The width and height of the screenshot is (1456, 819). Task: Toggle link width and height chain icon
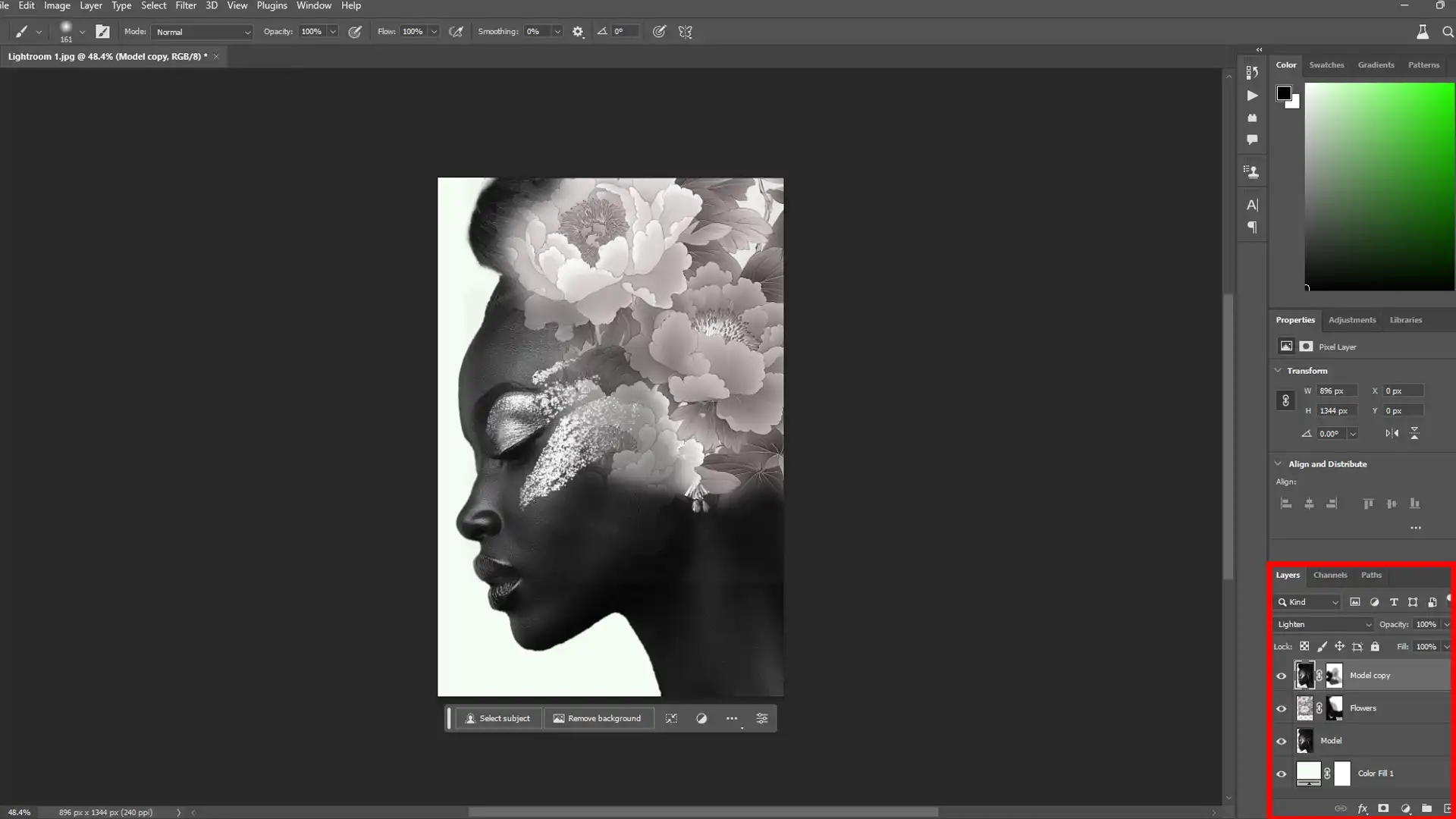coord(1285,400)
